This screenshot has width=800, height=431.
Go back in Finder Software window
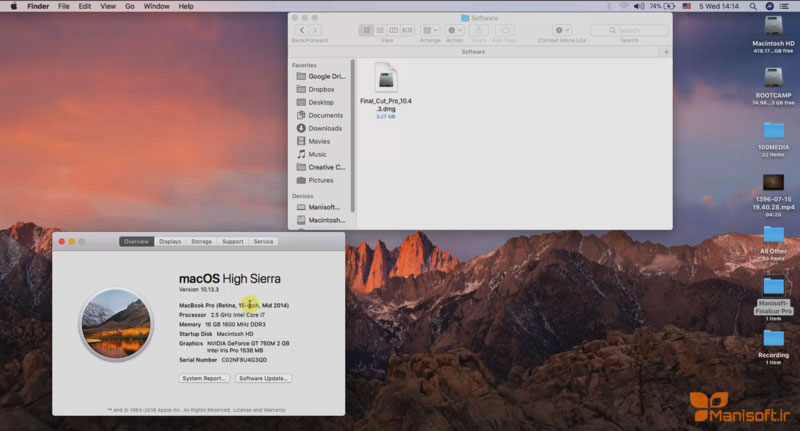(302, 30)
